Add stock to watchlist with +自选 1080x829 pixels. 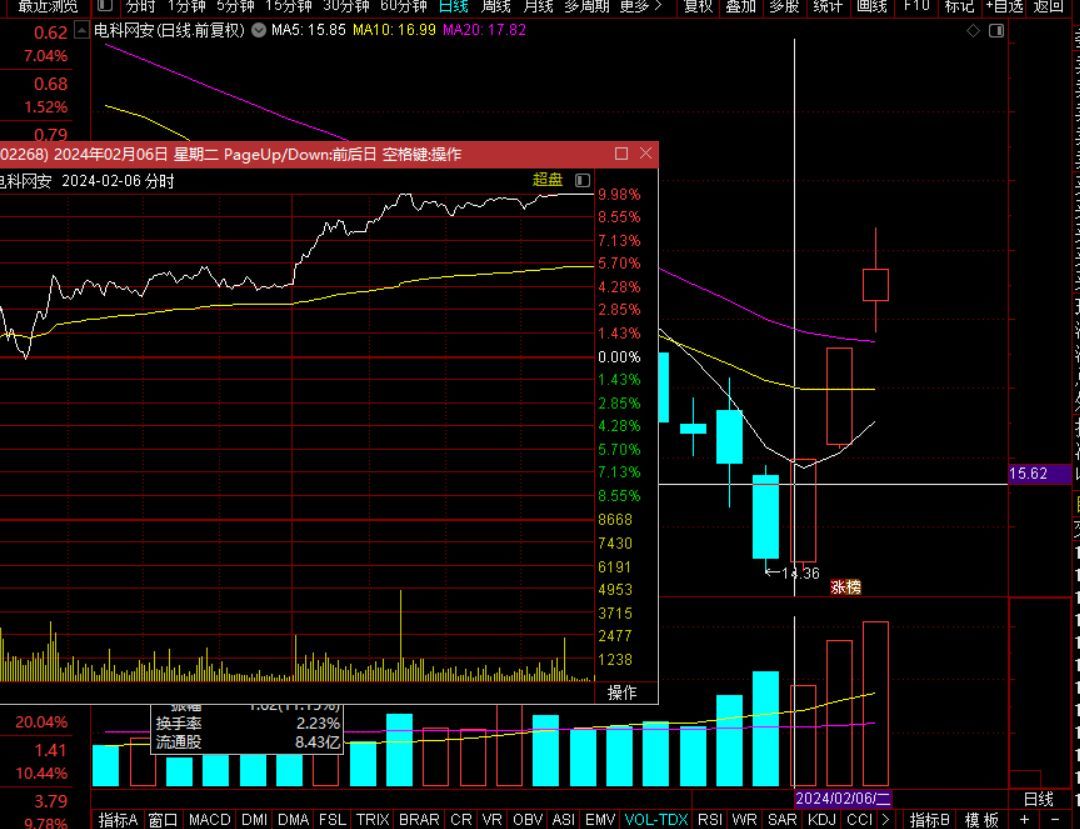[1004, 6]
